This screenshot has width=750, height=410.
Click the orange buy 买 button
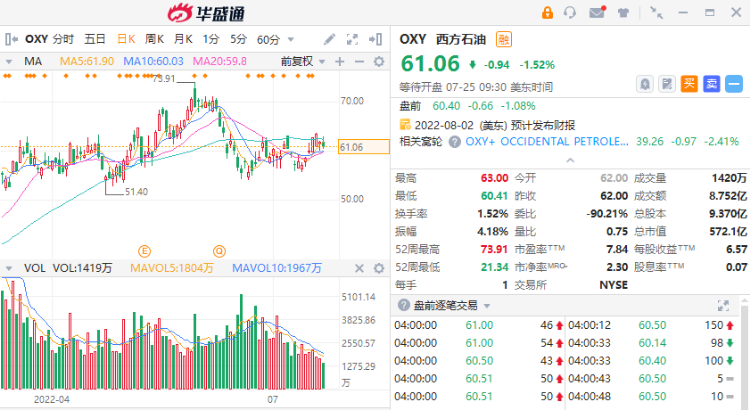pyautogui.click(x=689, y=84)
